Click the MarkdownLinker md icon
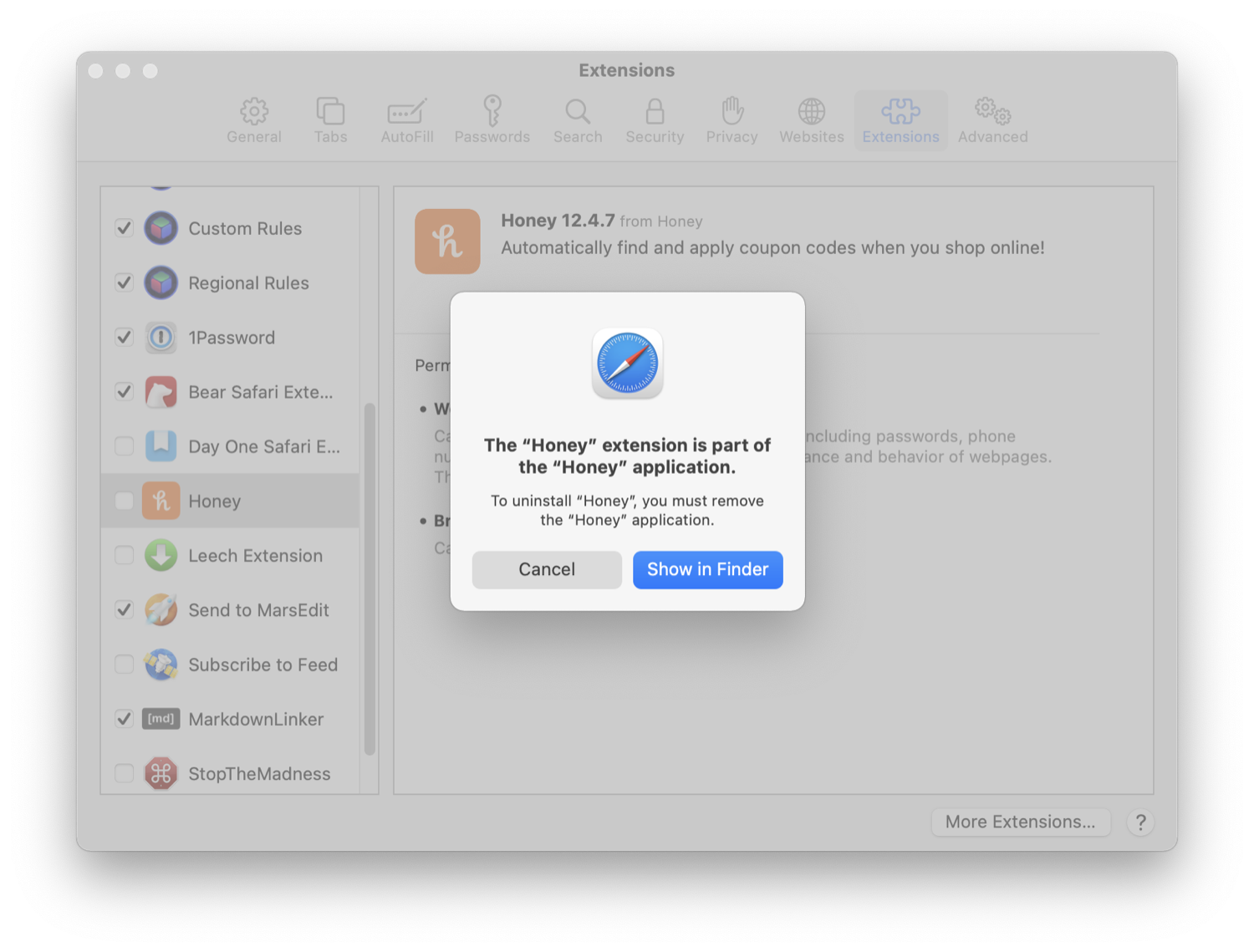Image resolution: width=1254 pixels, height=952 pixels. click(x=161, y=719)
